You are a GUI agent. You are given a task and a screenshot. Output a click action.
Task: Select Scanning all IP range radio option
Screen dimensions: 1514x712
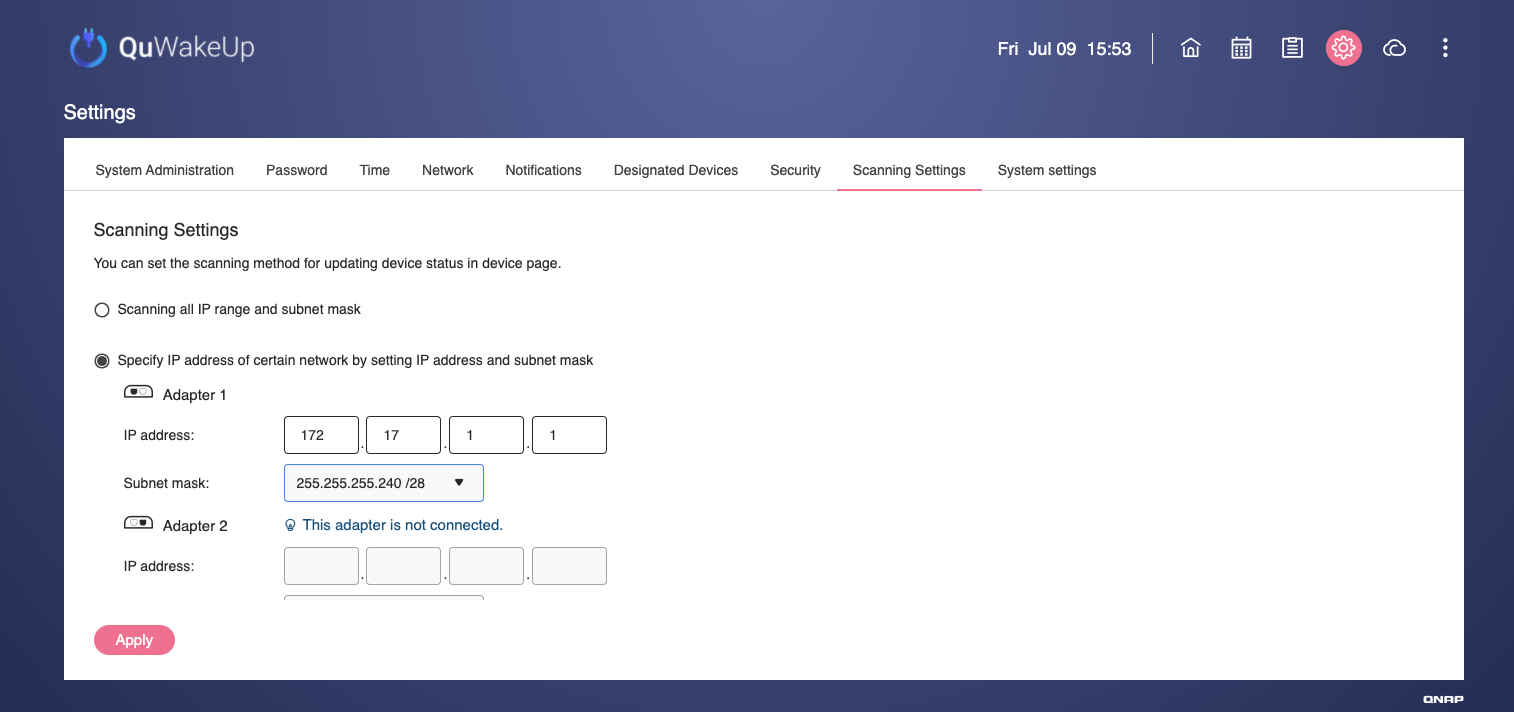101,310
